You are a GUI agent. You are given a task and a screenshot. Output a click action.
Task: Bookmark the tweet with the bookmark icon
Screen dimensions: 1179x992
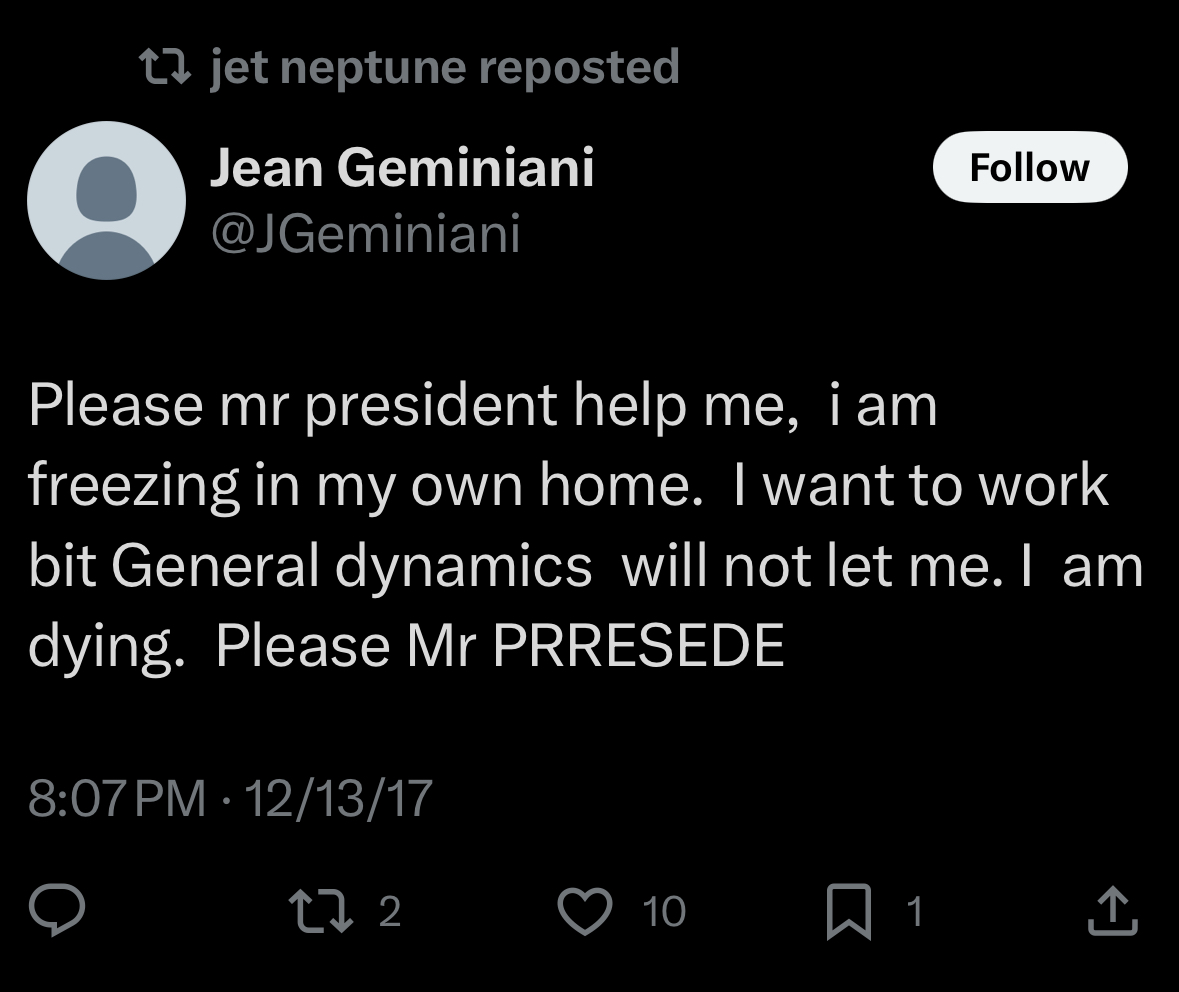(849, 912)
